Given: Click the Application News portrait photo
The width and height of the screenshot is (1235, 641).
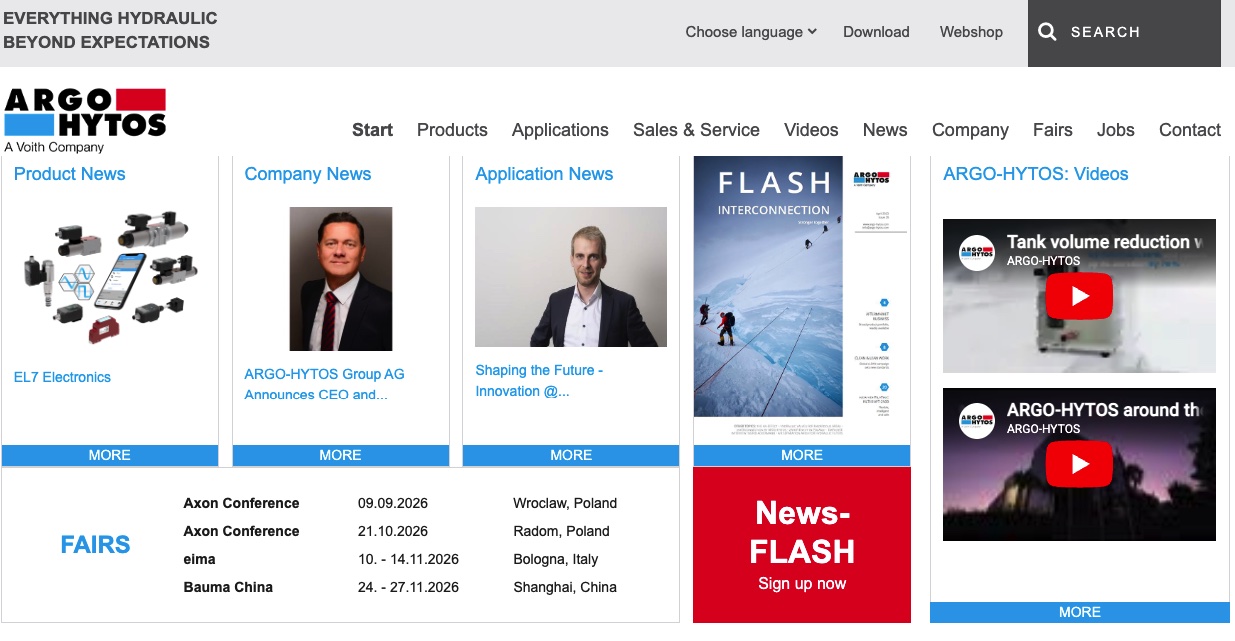Looking at the screenshot, I should (x=571, y=277).
